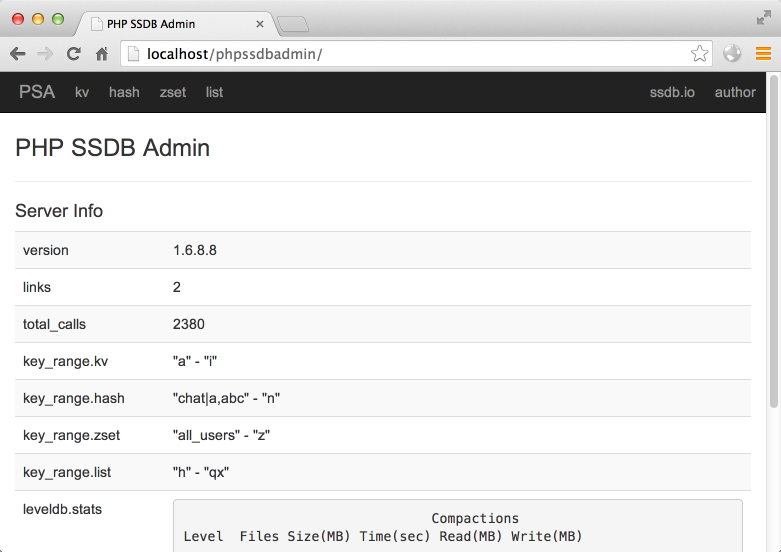Open the Chrome hamburger menu

(763, 53)
